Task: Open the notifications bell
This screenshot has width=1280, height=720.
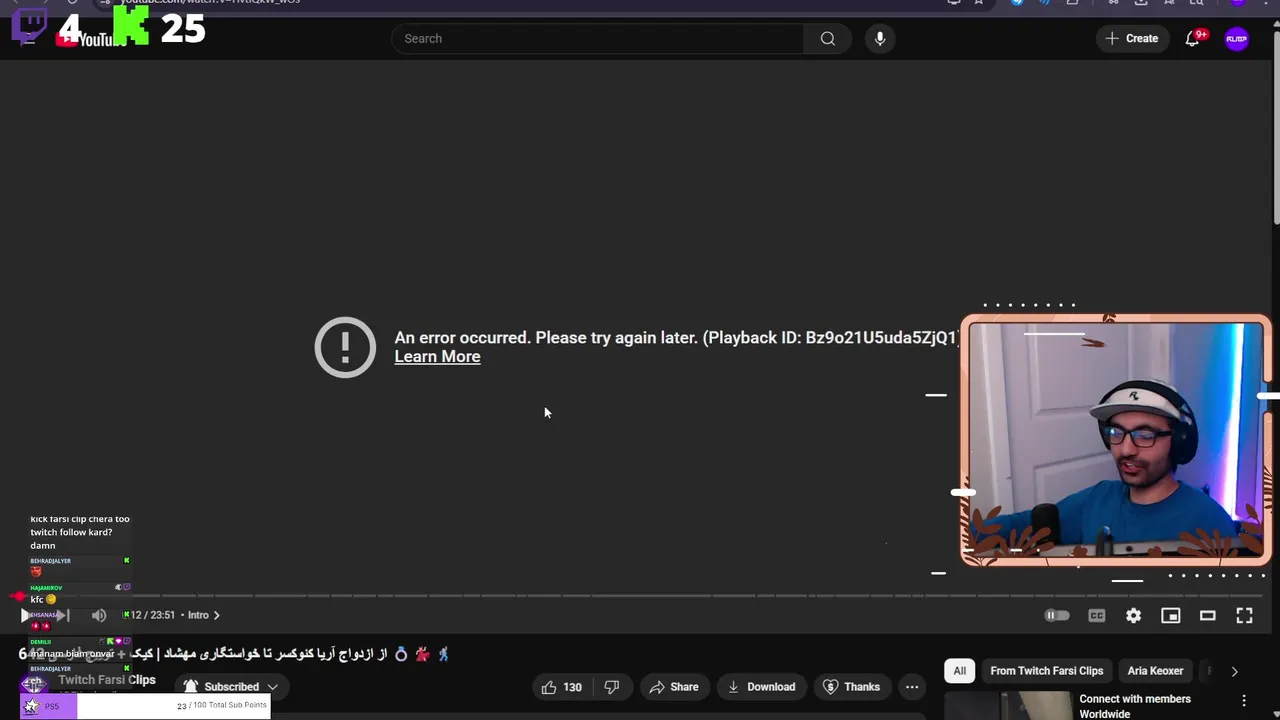Action: [x=1192, y=39]
